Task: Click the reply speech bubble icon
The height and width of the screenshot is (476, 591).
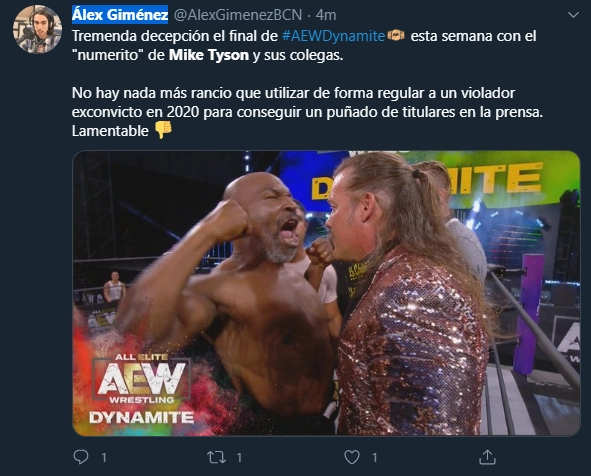Action: (x=81, y=457)
